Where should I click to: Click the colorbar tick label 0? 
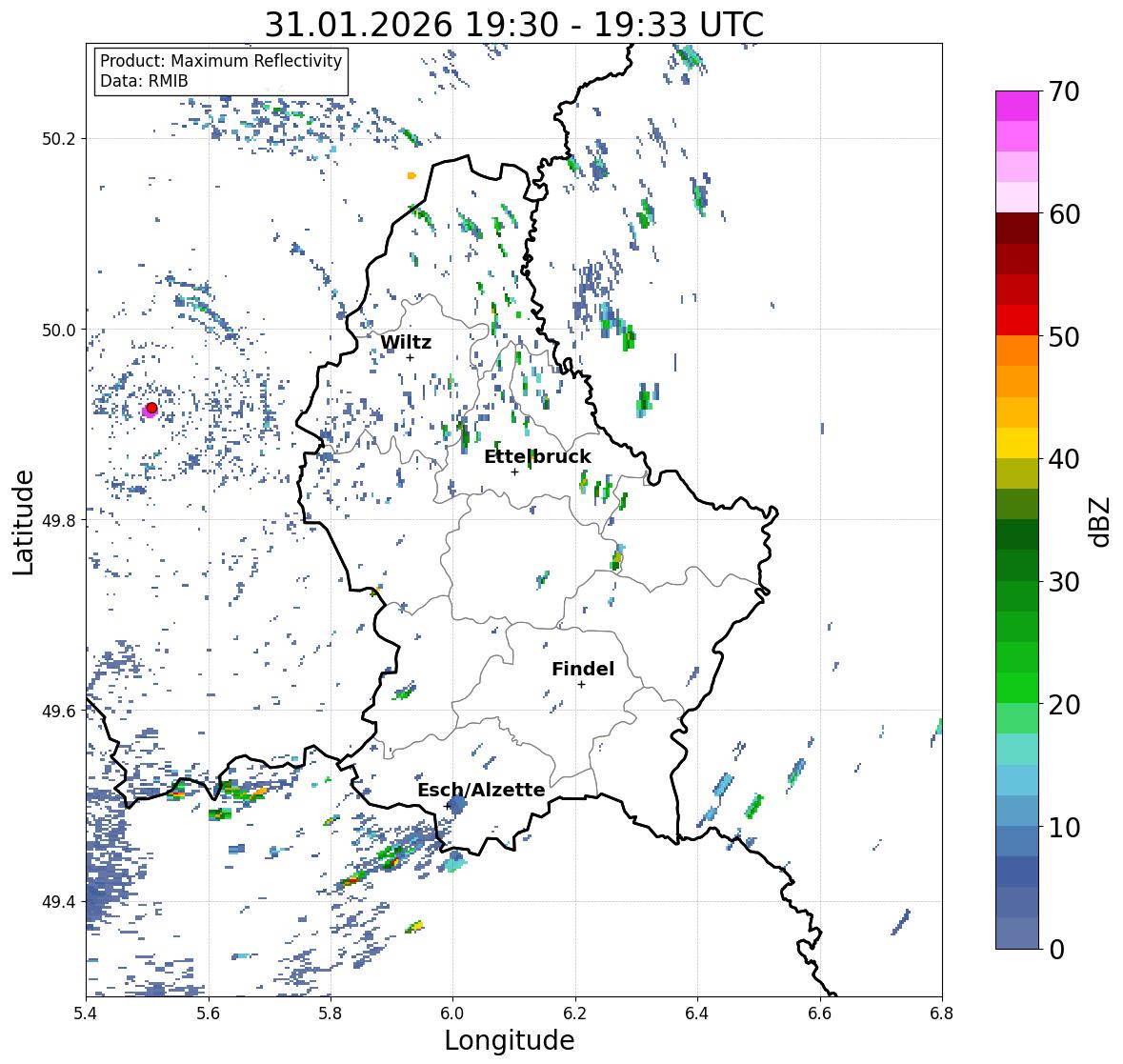click(1056, 950)
